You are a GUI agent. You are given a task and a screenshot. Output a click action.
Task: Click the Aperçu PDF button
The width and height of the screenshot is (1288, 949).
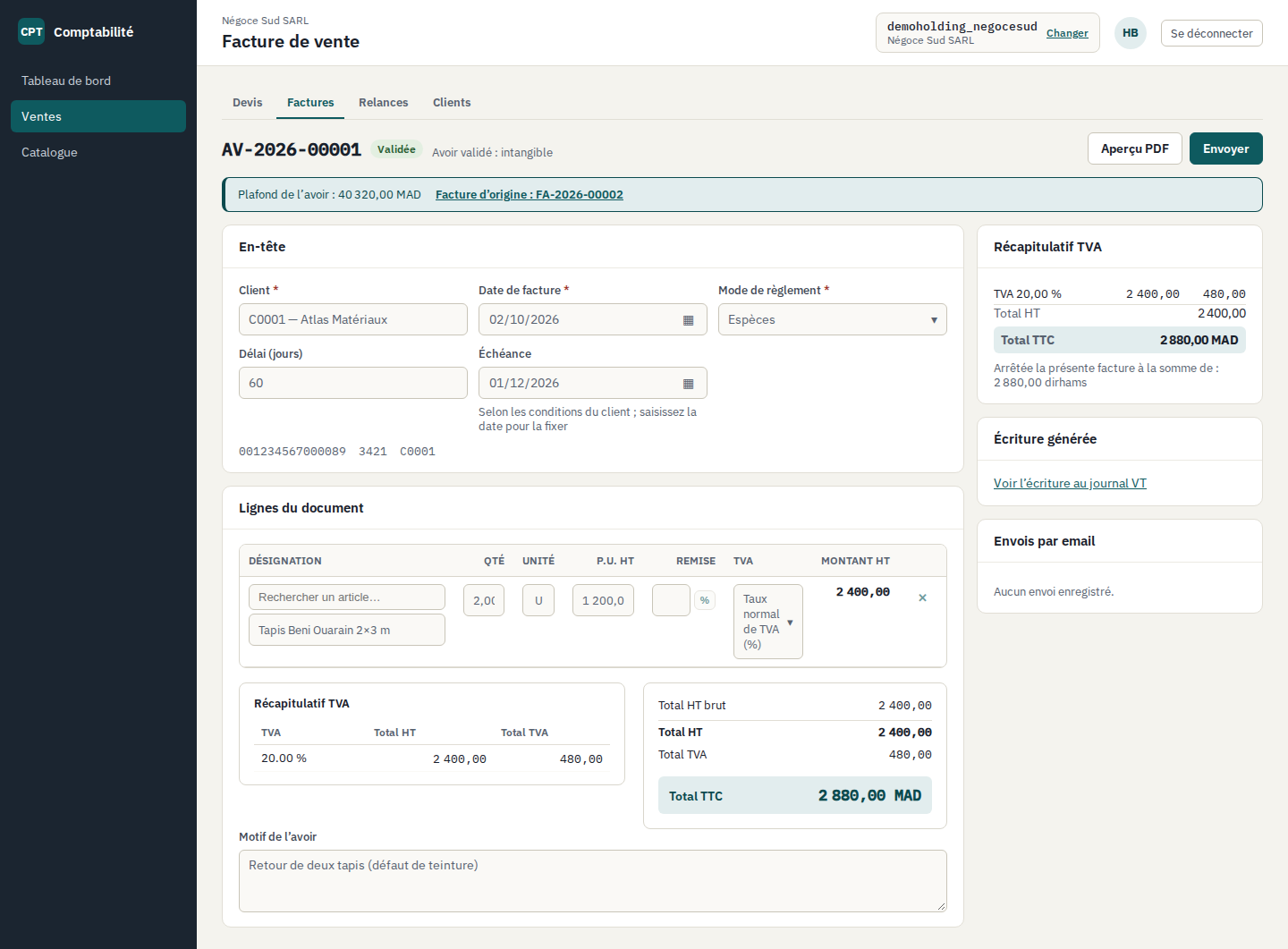coord(1135,148)
